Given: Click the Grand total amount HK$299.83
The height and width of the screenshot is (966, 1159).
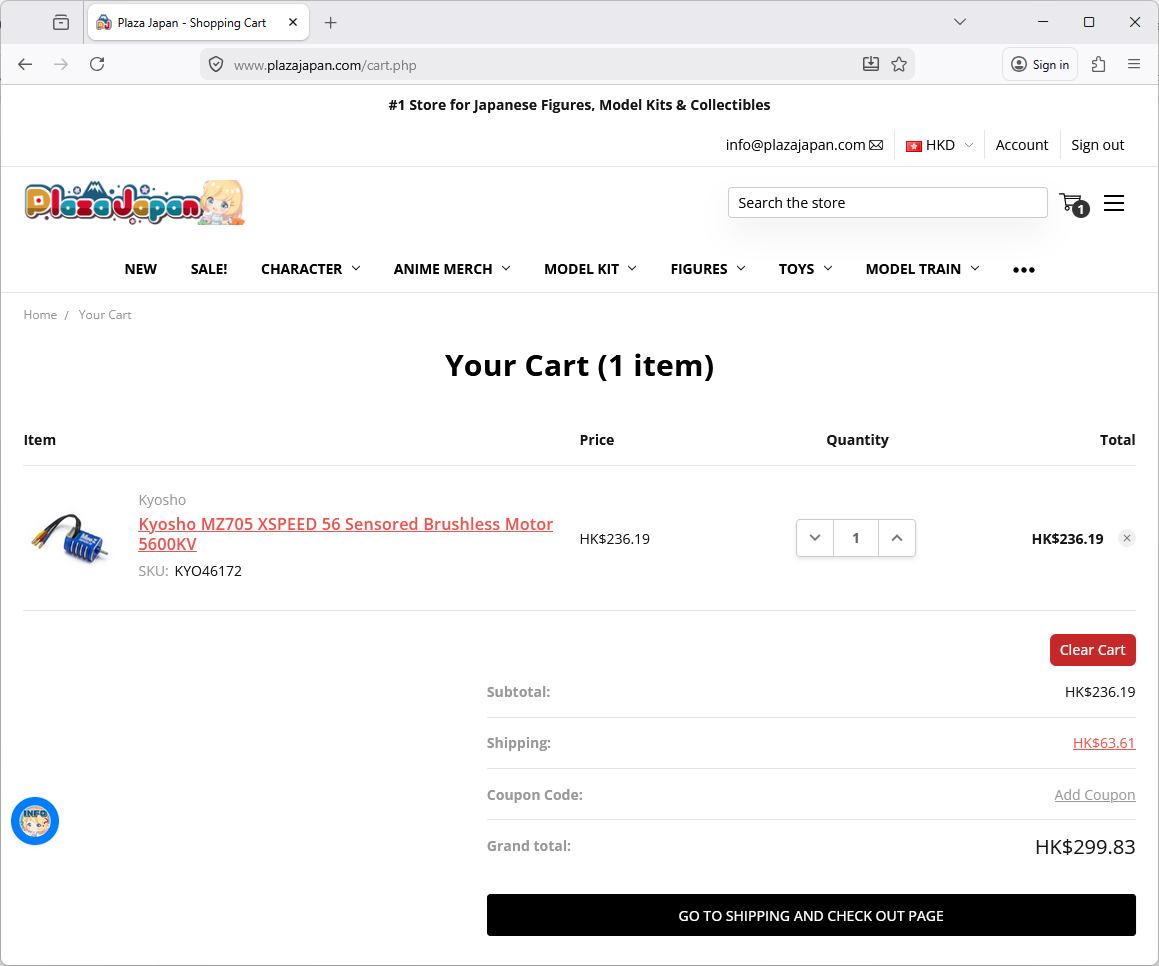Looking at the screenshot, I should tap(1084, 847).
